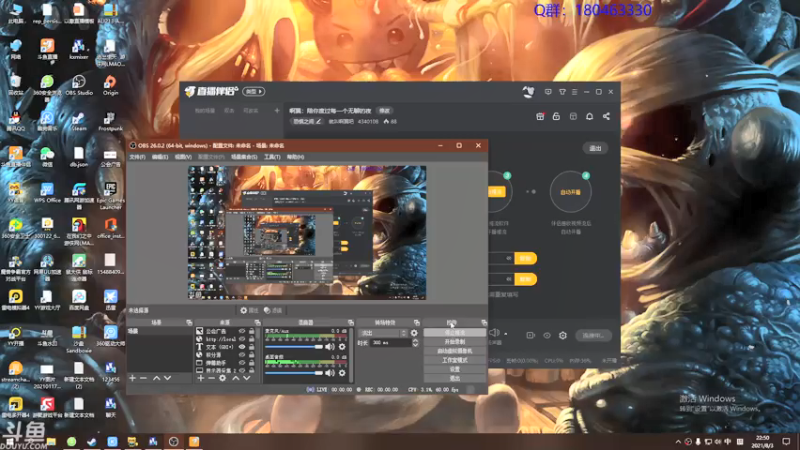800x450 pixels.
Task: Lock the 弹幕助手 source
Action: click(252, 363)
